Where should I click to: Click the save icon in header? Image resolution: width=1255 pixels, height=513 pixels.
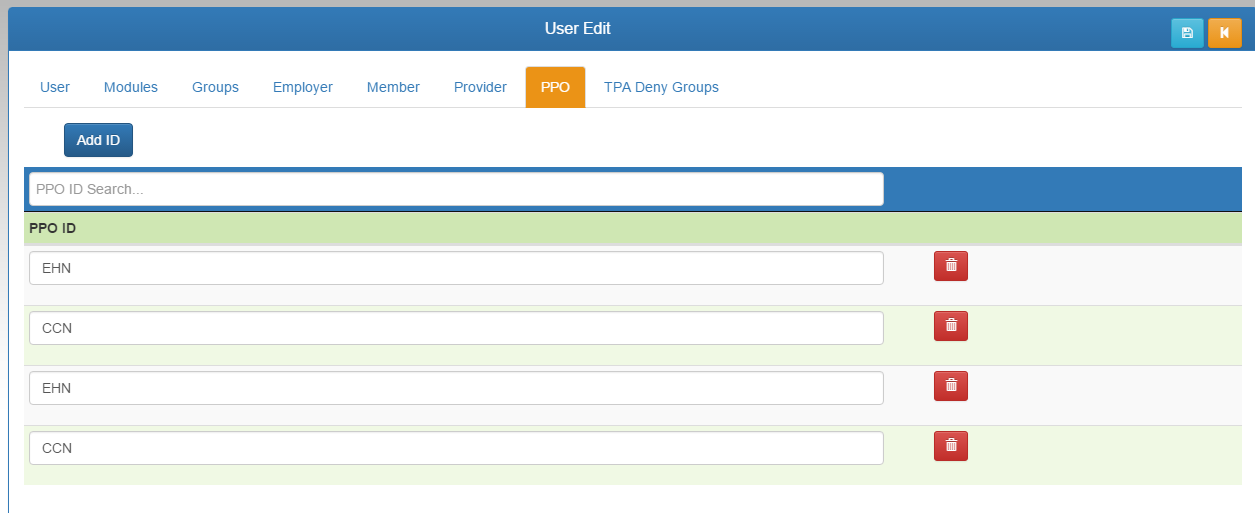click(x=1187, y=33)
